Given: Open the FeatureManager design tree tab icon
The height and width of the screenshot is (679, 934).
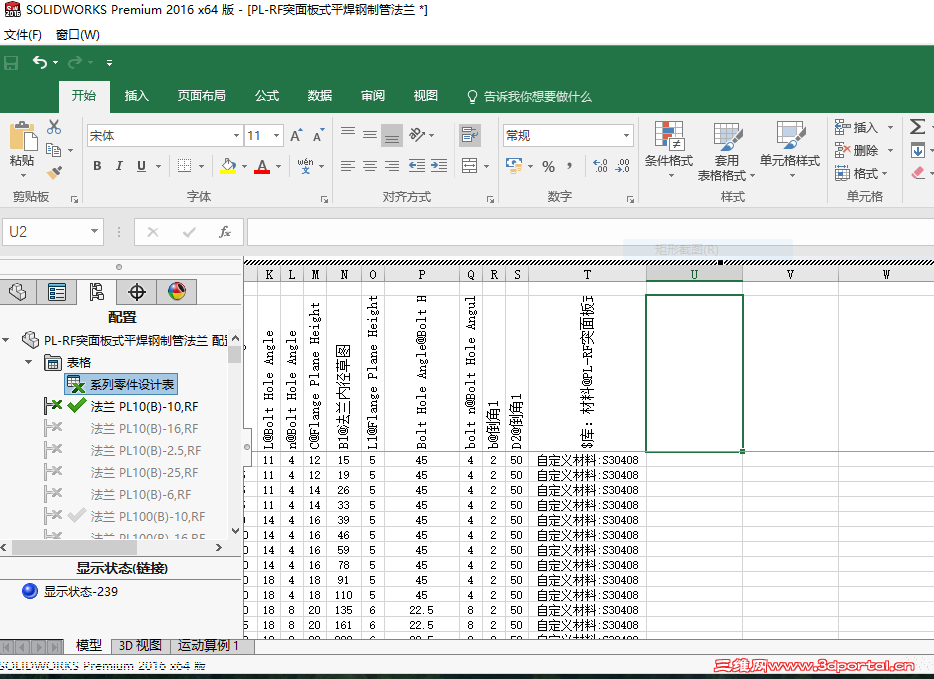Looking at the screenshot, I should pos(18,292).
